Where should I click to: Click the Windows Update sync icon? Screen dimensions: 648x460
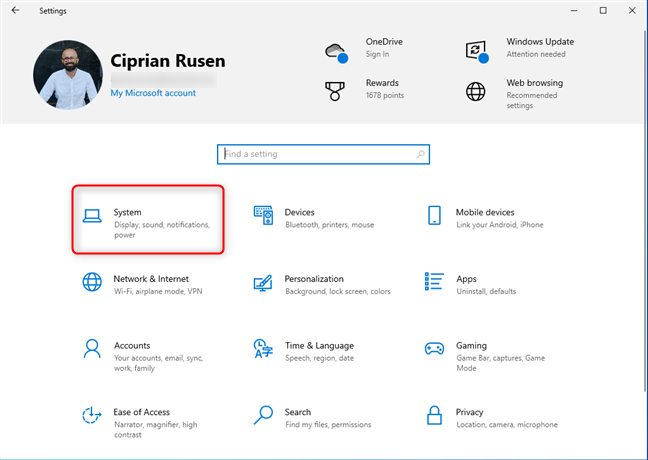[x=477, y=52]
